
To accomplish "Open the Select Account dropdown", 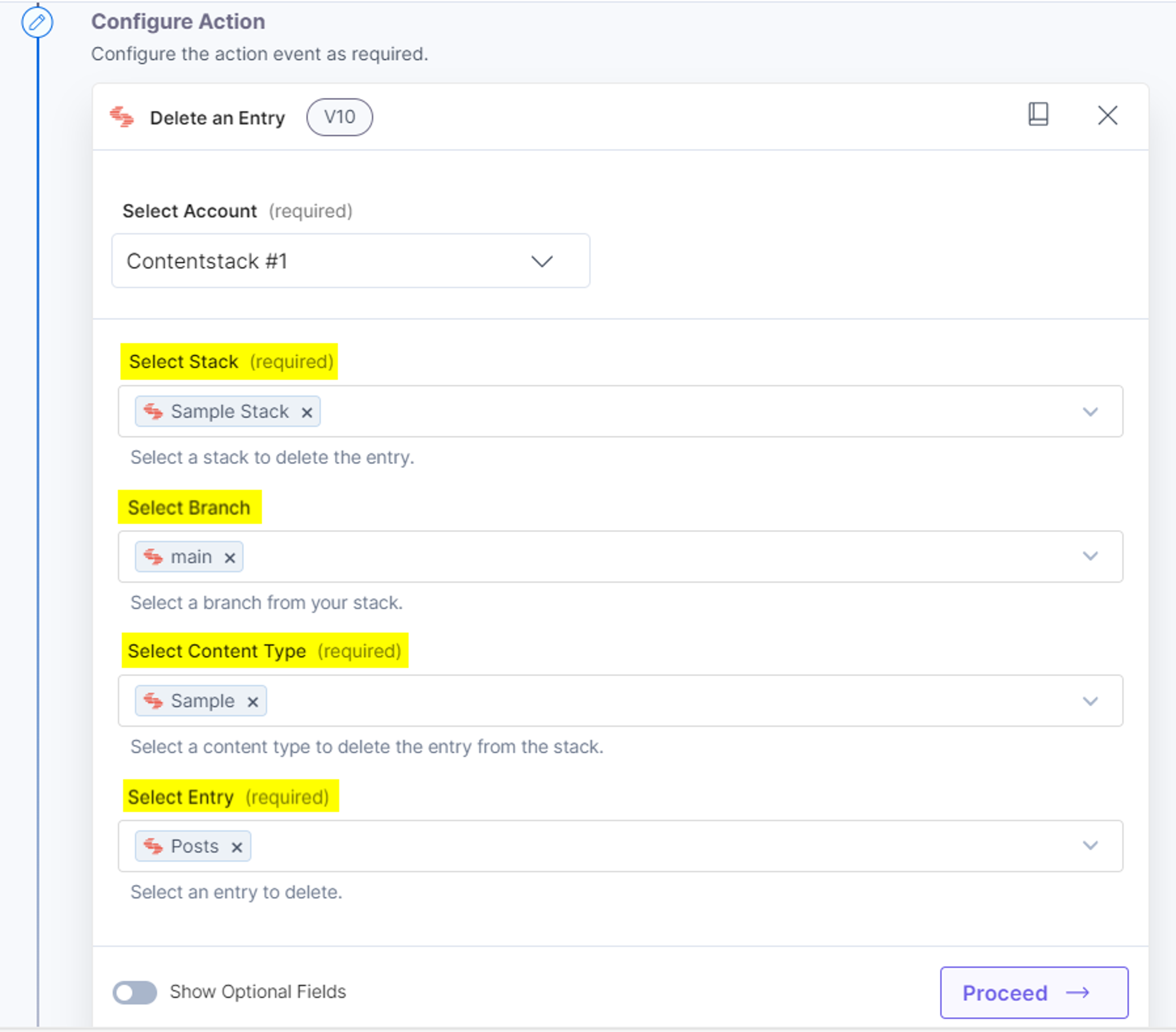I will coord(351,261).
